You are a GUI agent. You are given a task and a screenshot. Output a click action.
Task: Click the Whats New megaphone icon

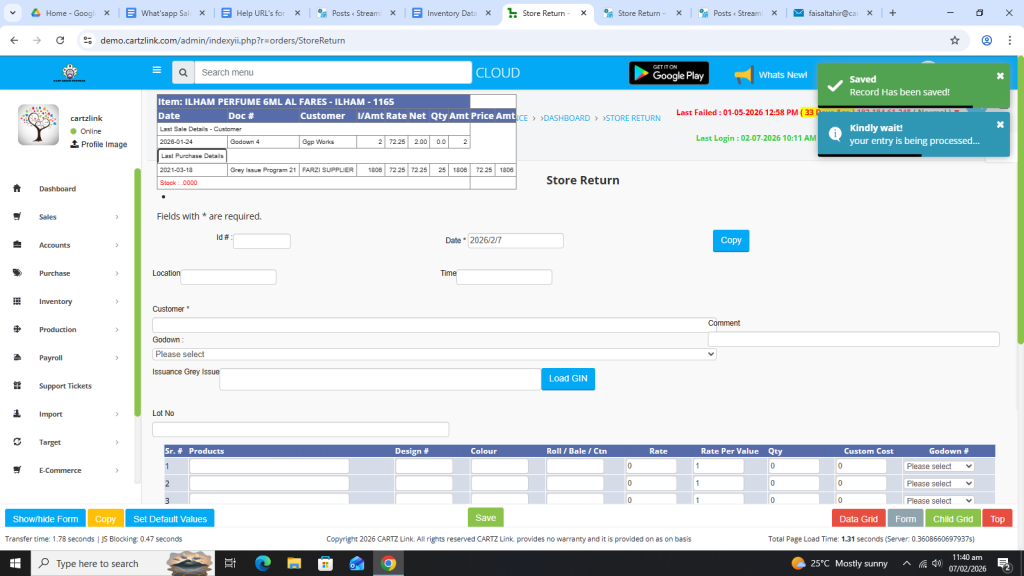[x=743, y=75]
